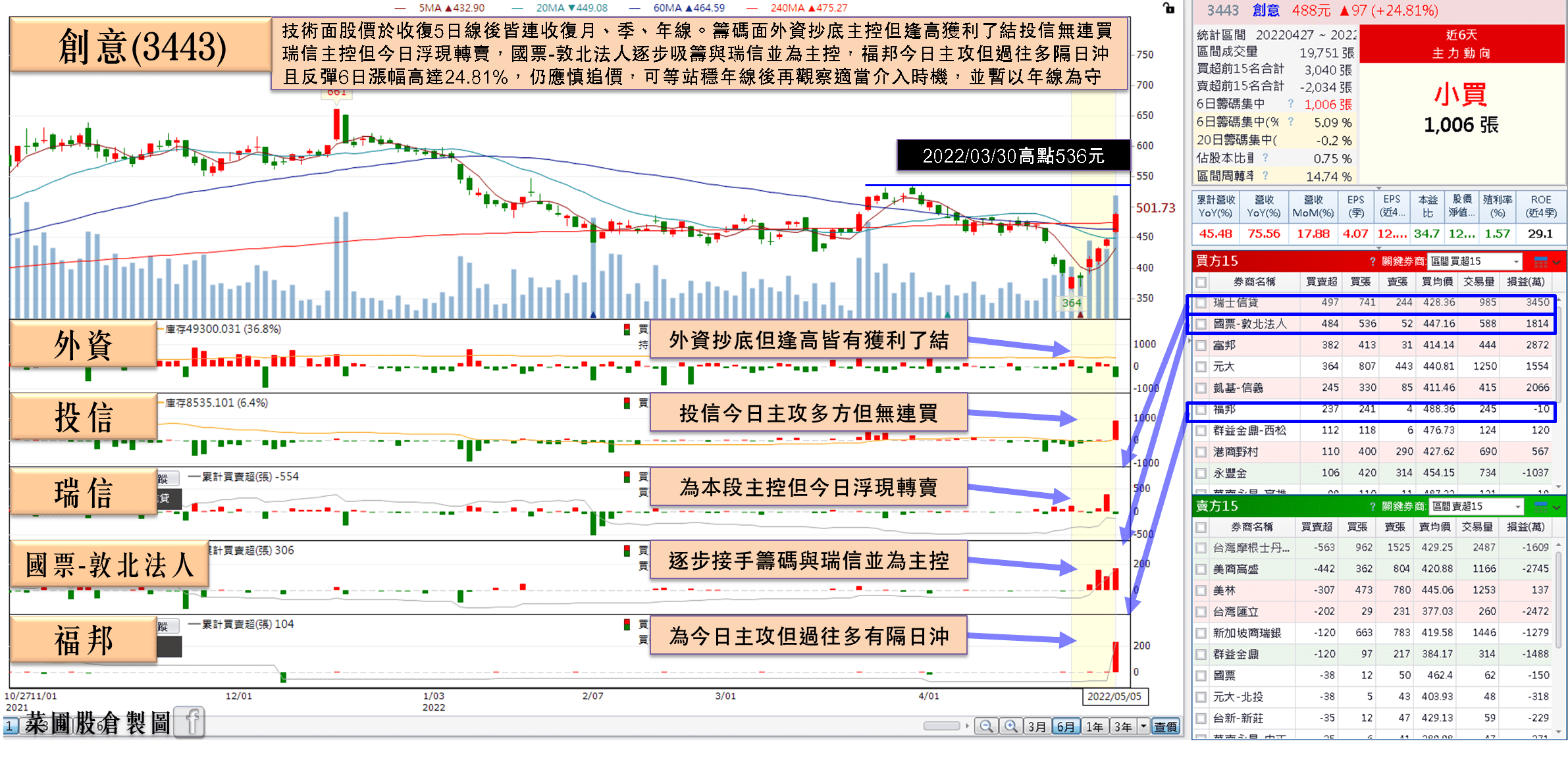Check the 台灣摩根士丹利 row checkbox
This screenshot has height=758, width=1568.
point(1201,547)
